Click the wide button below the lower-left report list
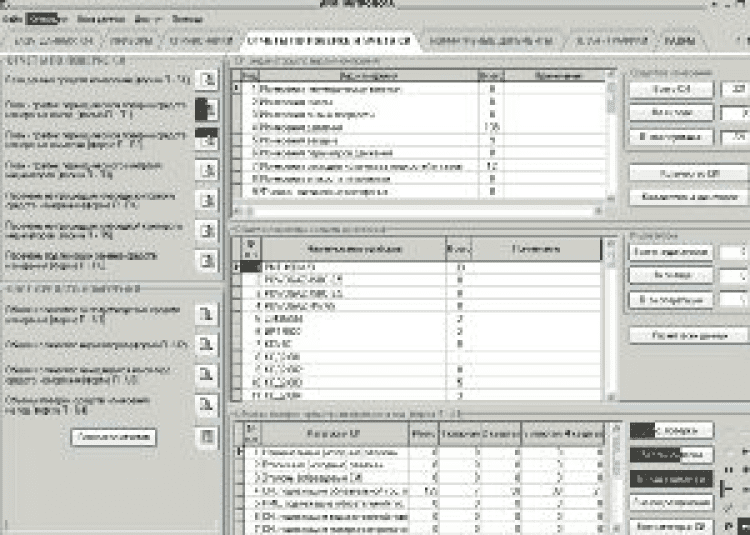 point(113,437)
